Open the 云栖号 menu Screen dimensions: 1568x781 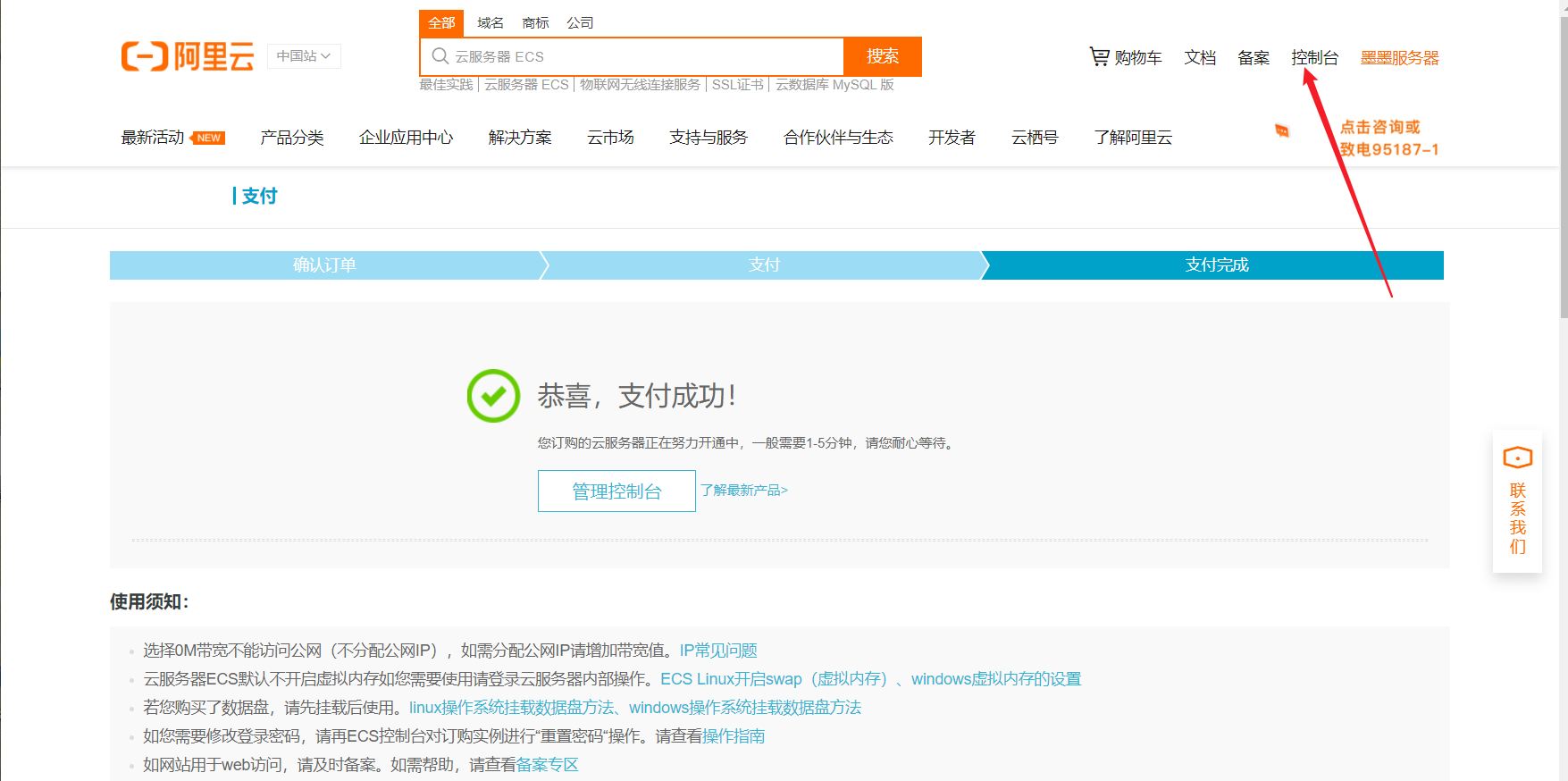pos(1035,138)
